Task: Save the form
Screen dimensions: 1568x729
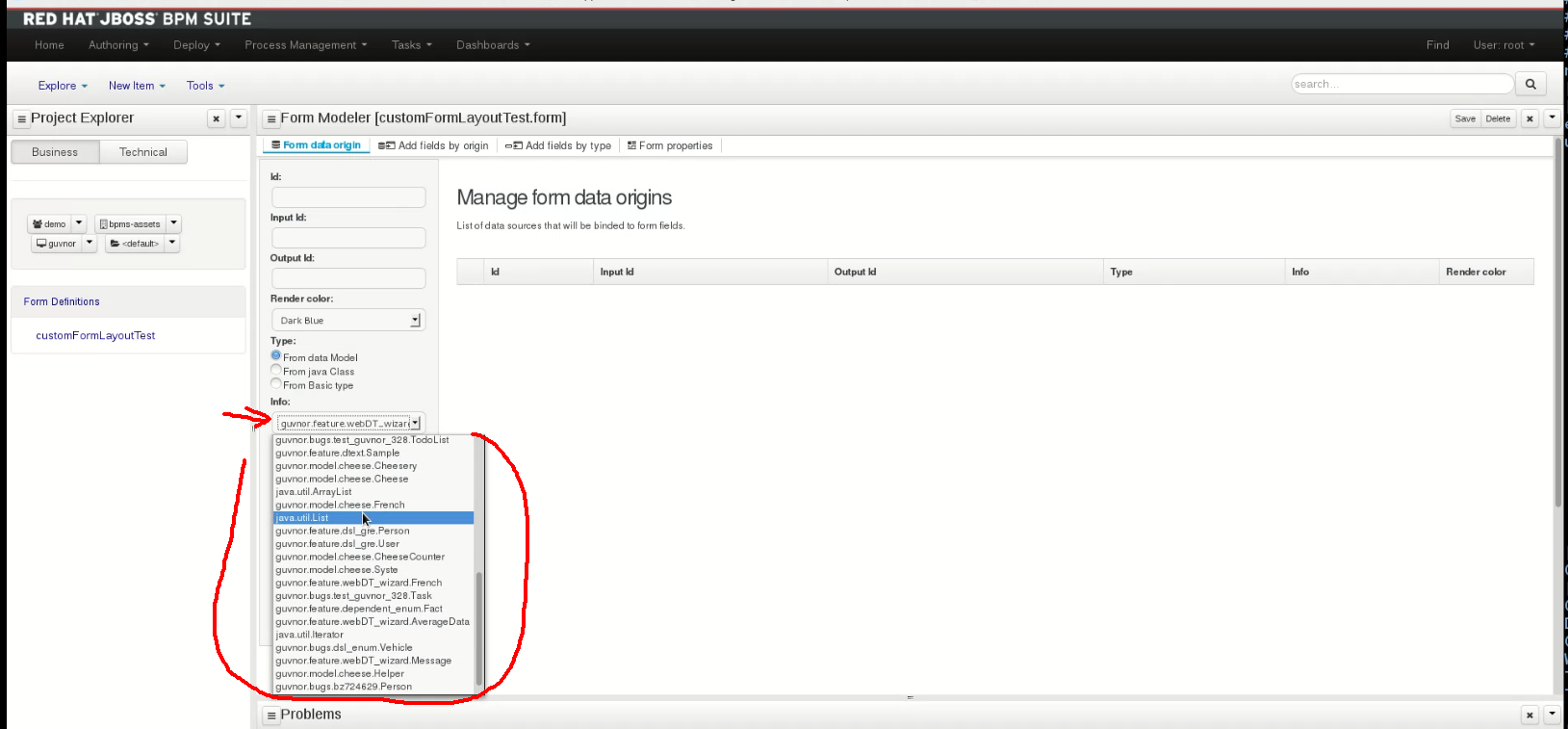Action: 1465,118
